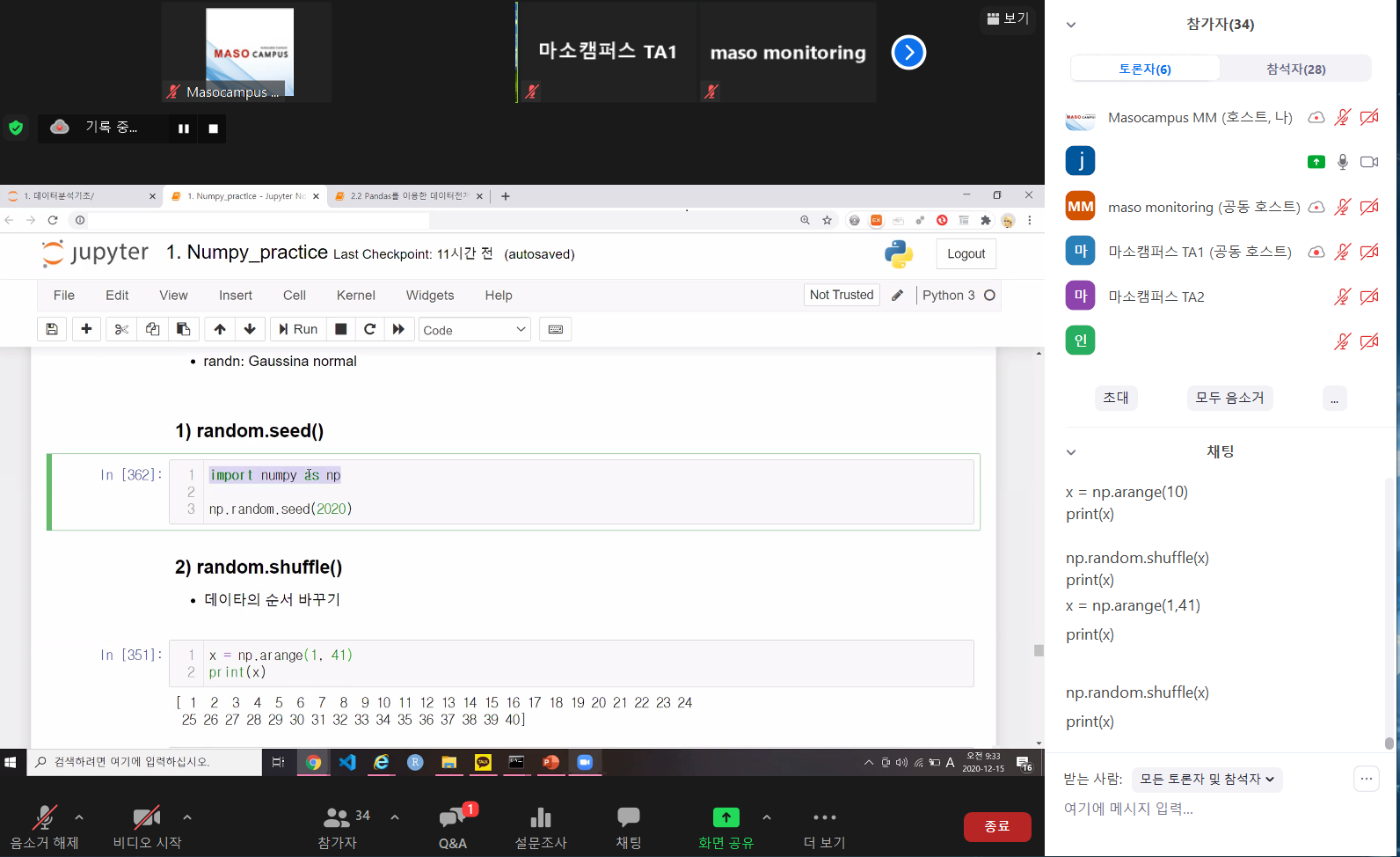The height and width of the screenshot is (857, 1400).
Task: Collapse the 채팅 panel chevron
Action: [x=1071, y=452]
